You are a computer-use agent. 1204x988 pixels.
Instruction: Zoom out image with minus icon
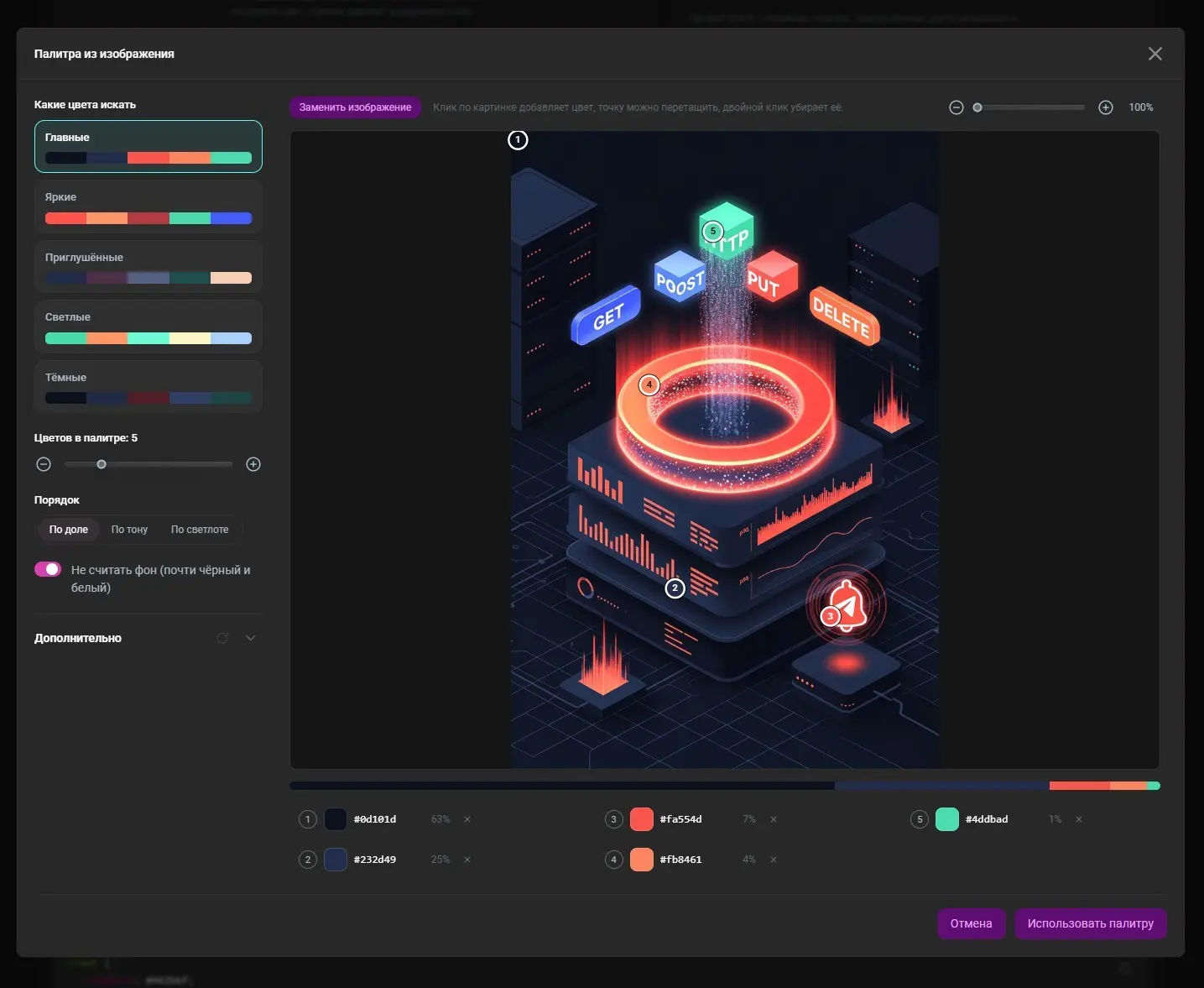pos(956,107)
